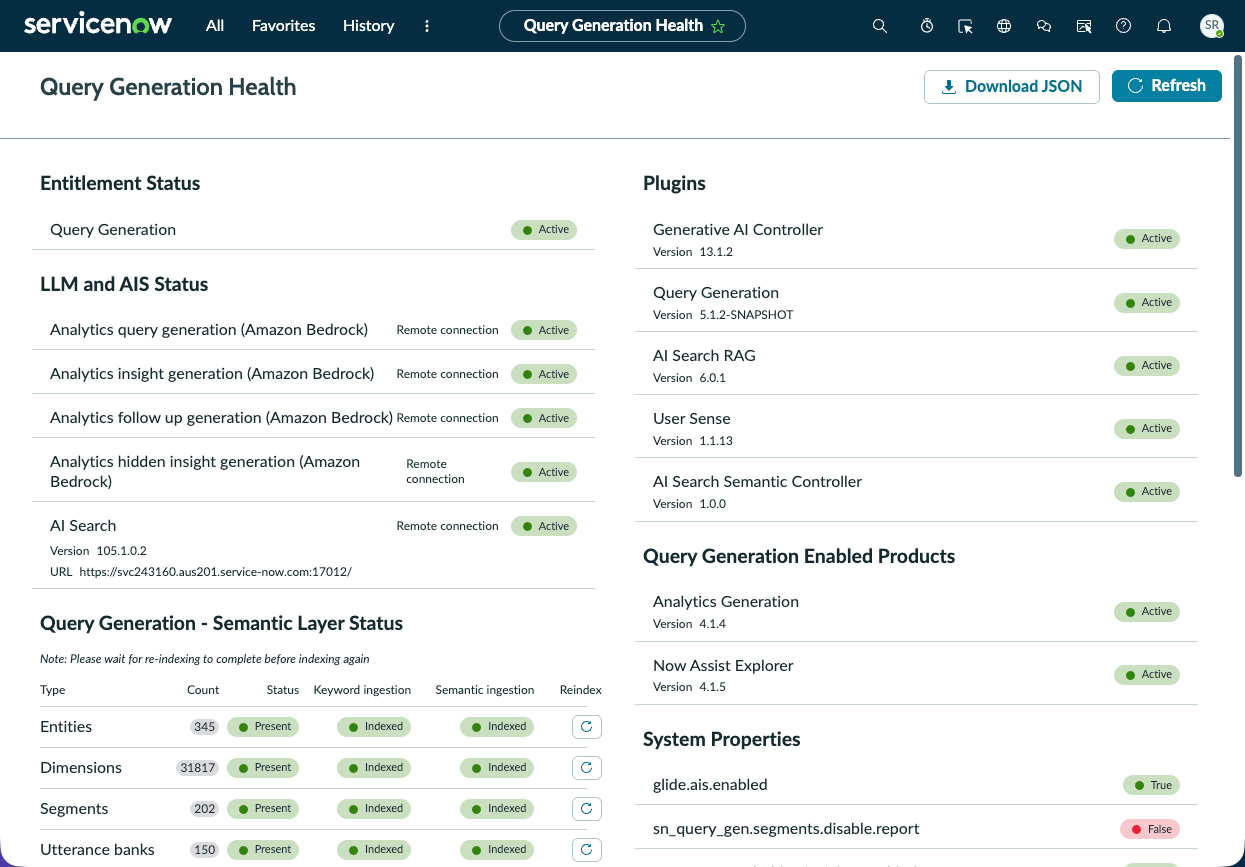This screenshot has width=1245, height=867.
Task: Click the Download JSON button
Action: (x=1012, y=86)
